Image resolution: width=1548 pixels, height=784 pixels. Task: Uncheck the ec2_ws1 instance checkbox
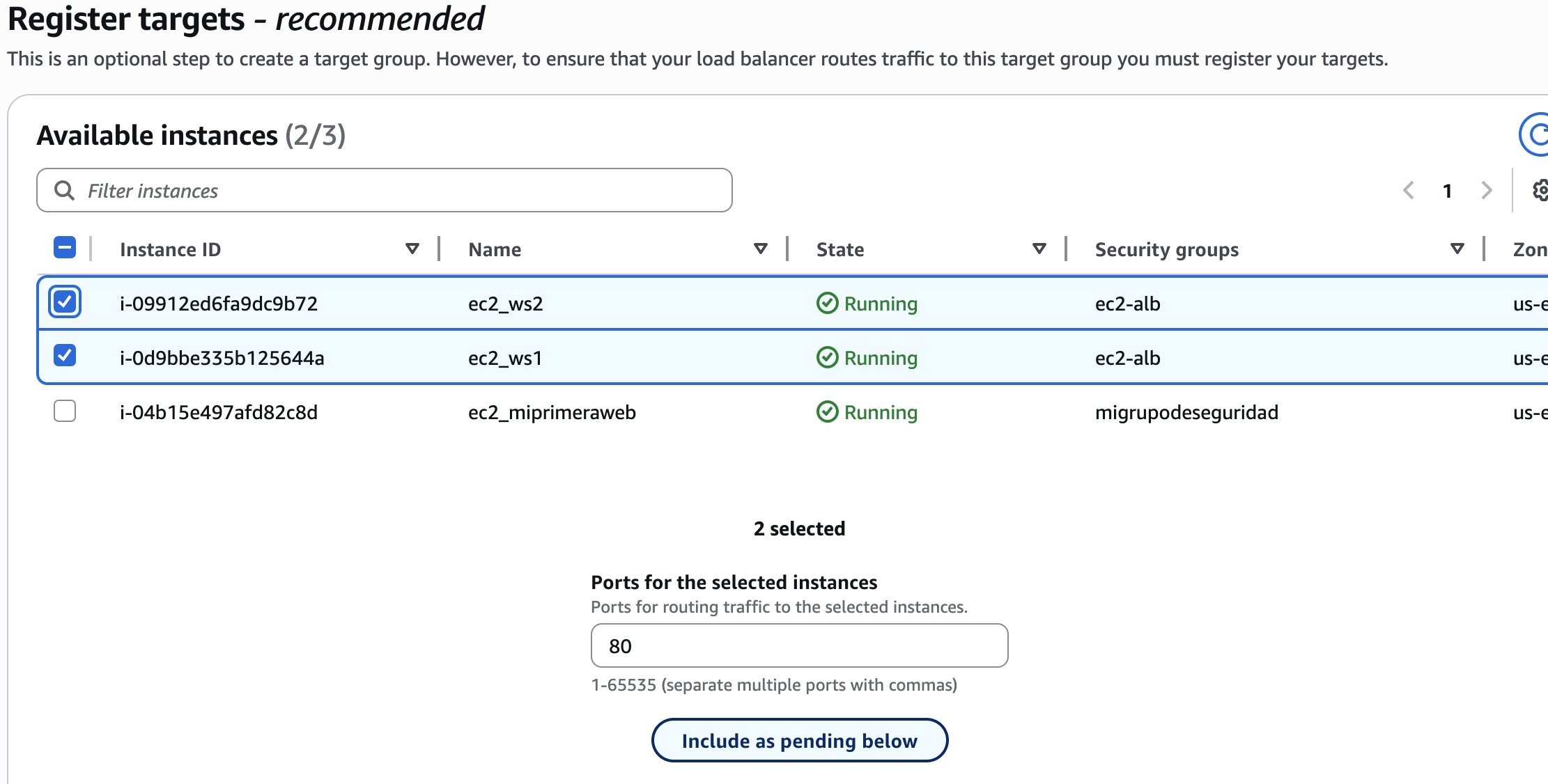[x=65, y=356]
